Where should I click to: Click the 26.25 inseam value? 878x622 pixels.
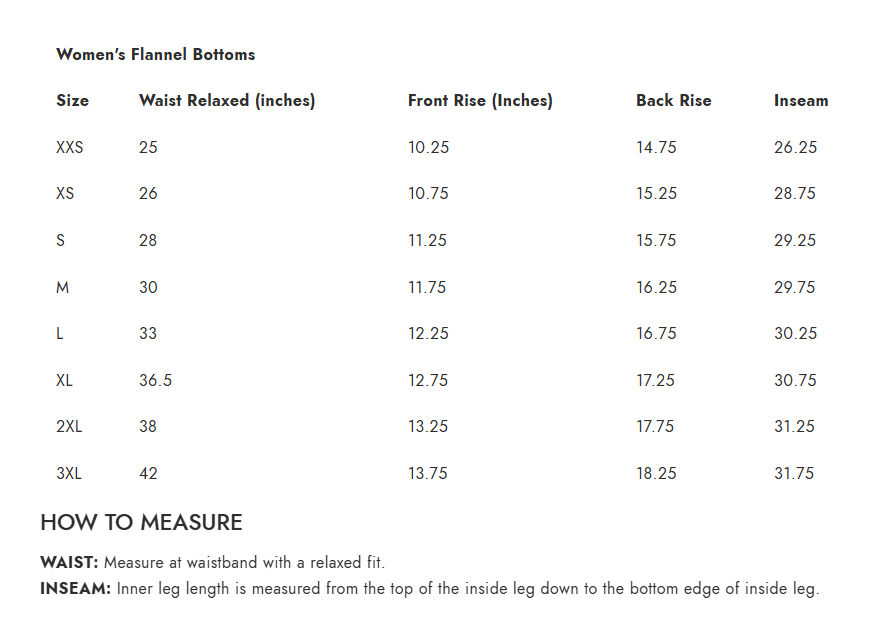pyautogui.click(x=795, y=147)
